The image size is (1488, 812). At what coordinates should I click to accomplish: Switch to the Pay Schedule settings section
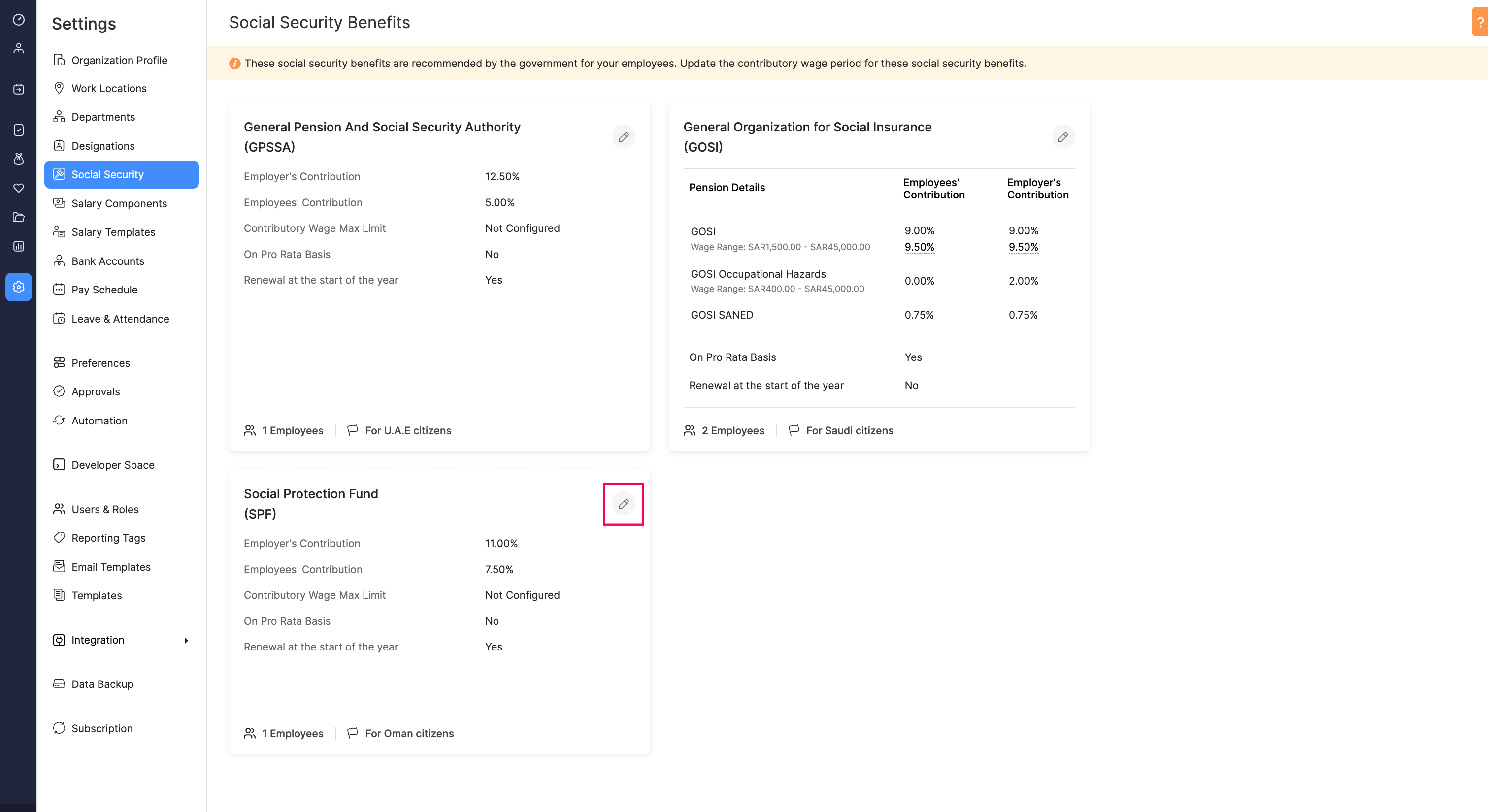[104, 290]
